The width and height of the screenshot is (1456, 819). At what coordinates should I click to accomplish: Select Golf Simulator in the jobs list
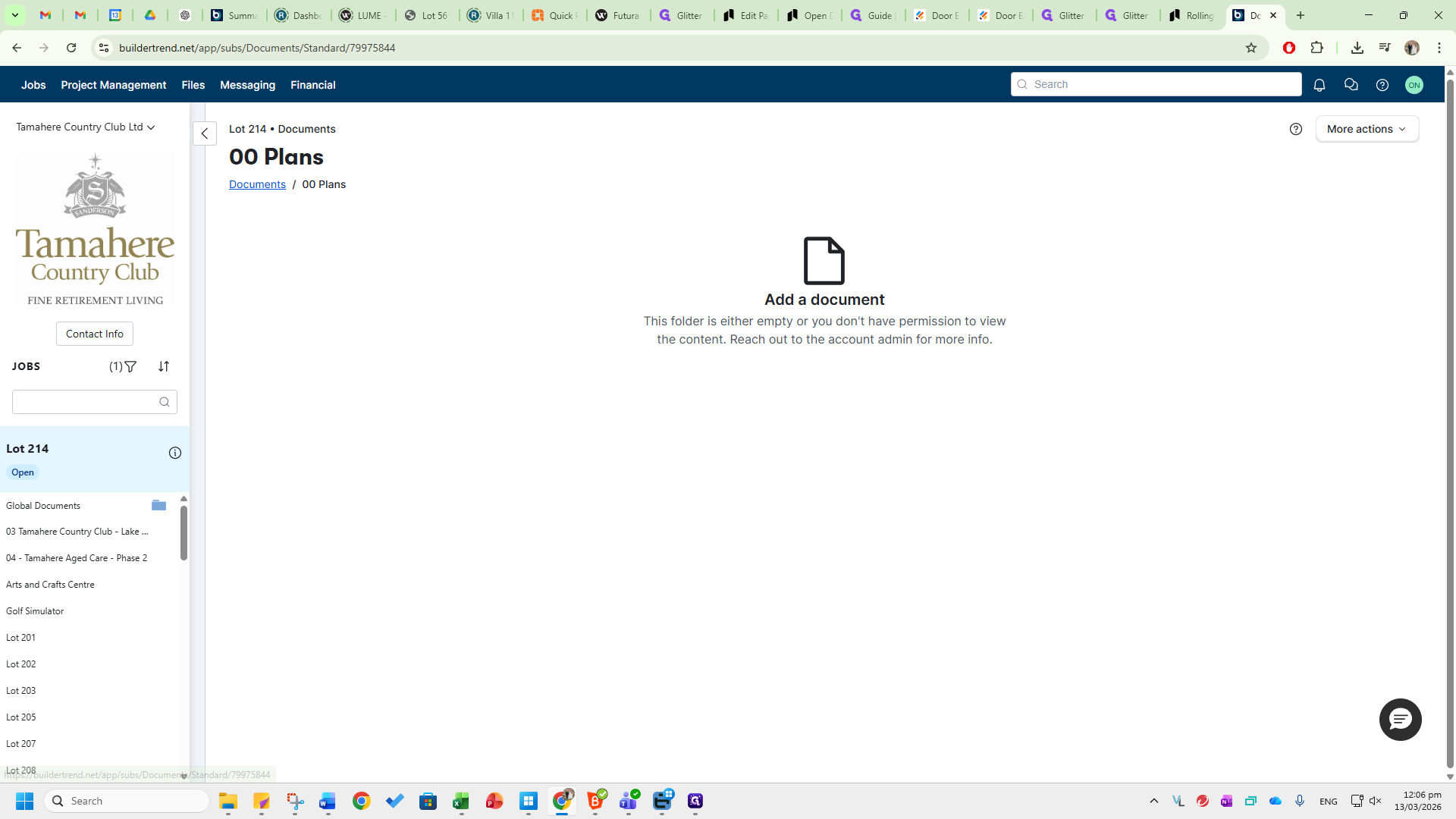pyautogui.click(x=35, y=611)
